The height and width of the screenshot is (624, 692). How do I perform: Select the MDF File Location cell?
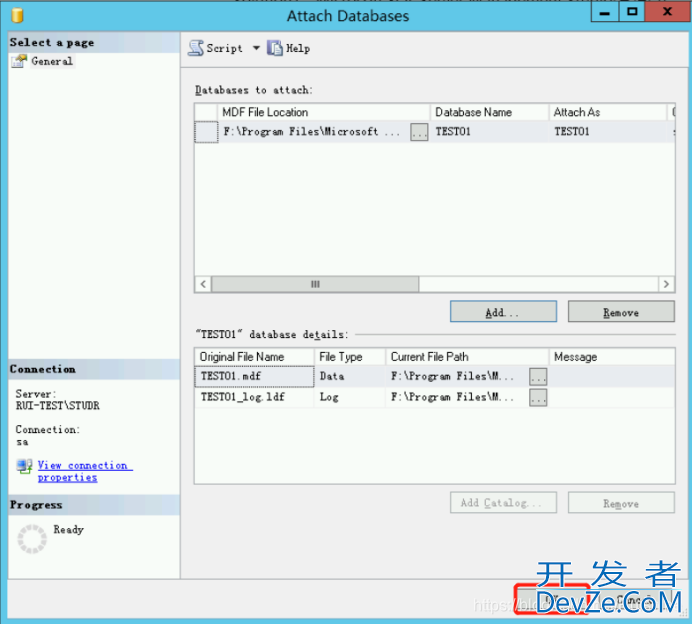pos(313,132)
